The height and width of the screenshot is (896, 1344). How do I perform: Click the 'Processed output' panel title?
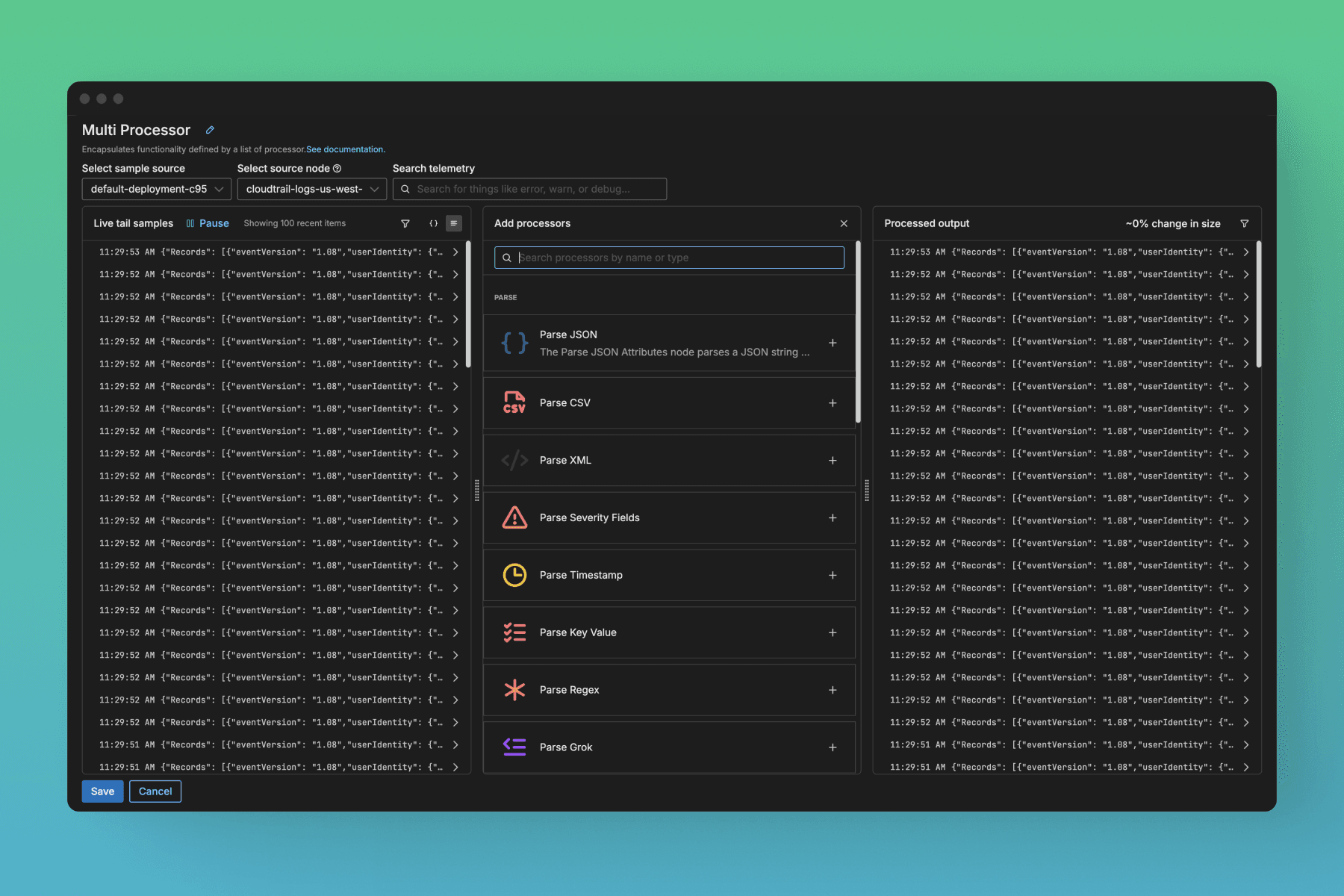pos(927,223)
